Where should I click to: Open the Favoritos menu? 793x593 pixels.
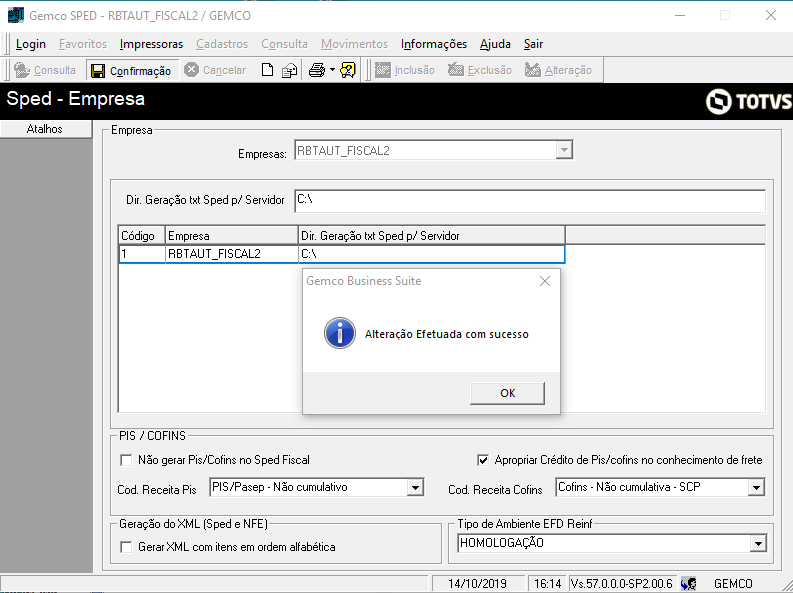(x=83, y=44)
